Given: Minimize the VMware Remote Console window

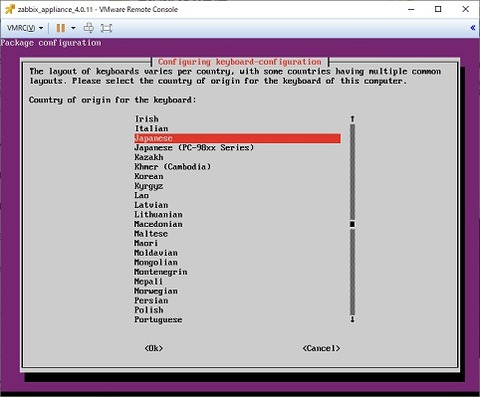Looking at the screenshot, I should point(411,9).
